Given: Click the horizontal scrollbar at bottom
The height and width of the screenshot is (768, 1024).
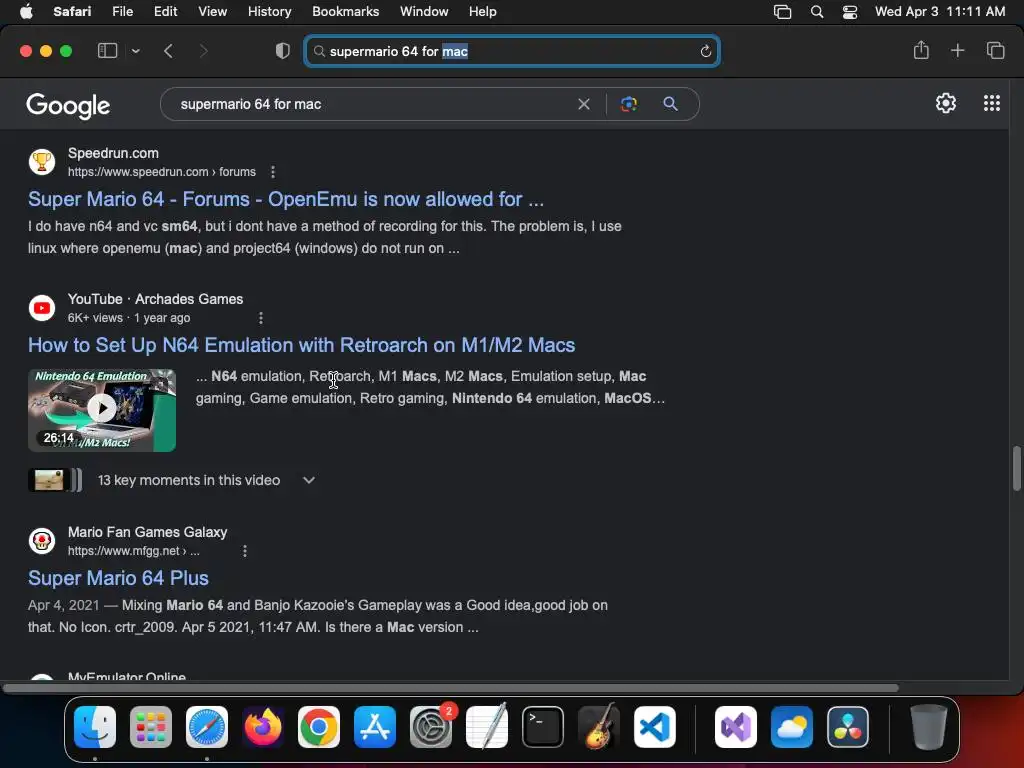Looking at the screenshot, I should click(451, 688).
